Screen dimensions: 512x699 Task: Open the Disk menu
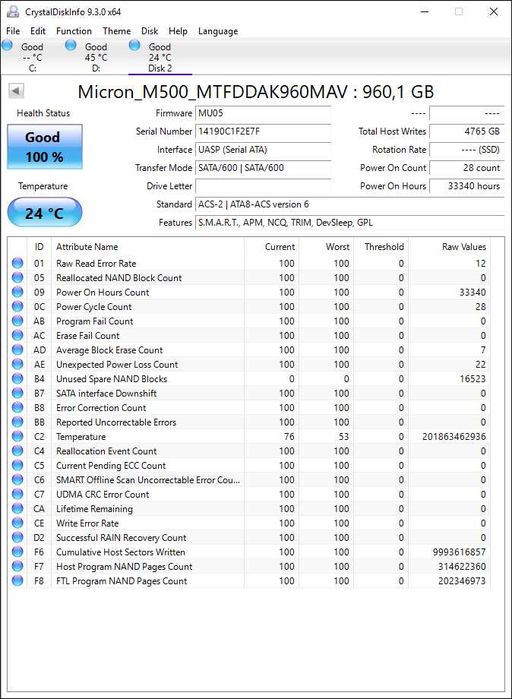point(150,31)
